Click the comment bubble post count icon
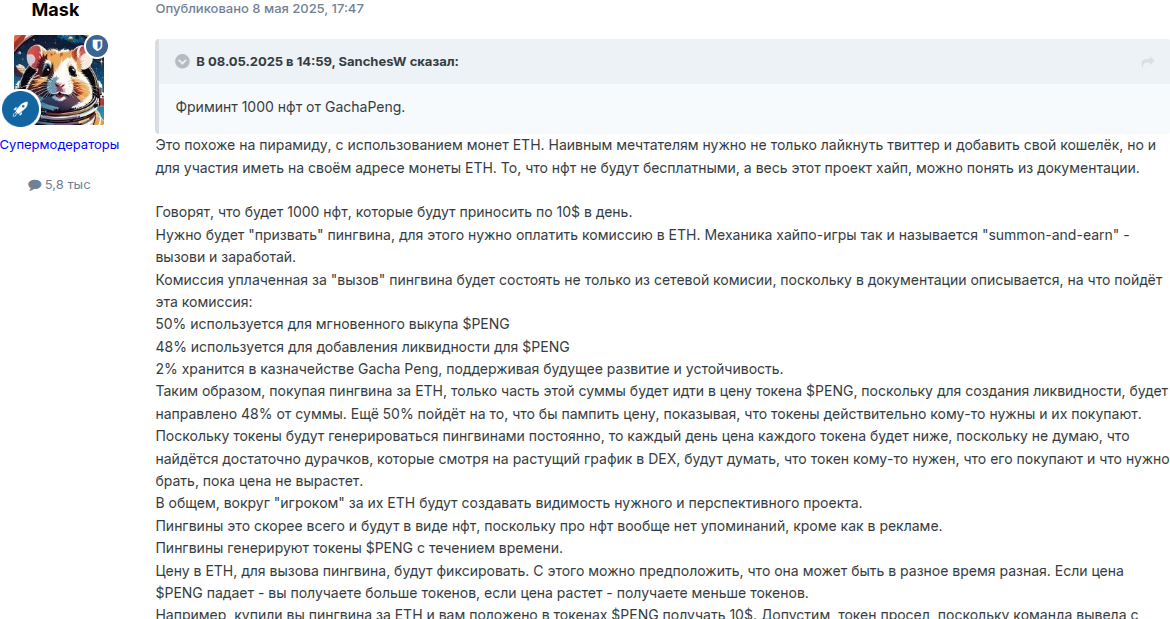 pyautogui.click(x=35, y=185)
